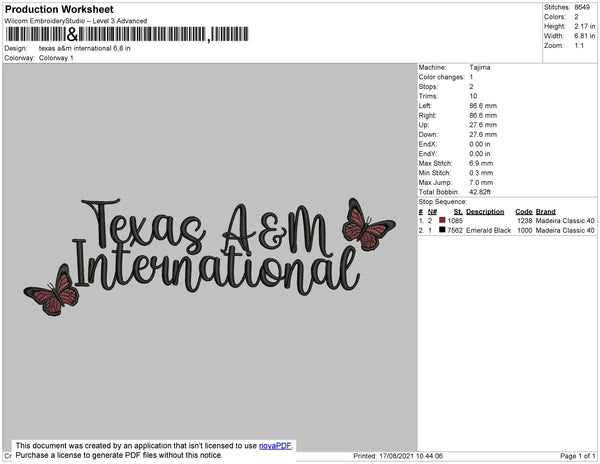Click the Width value '6.81 in'
Screen dimensions: 600x464
point(585,36)
